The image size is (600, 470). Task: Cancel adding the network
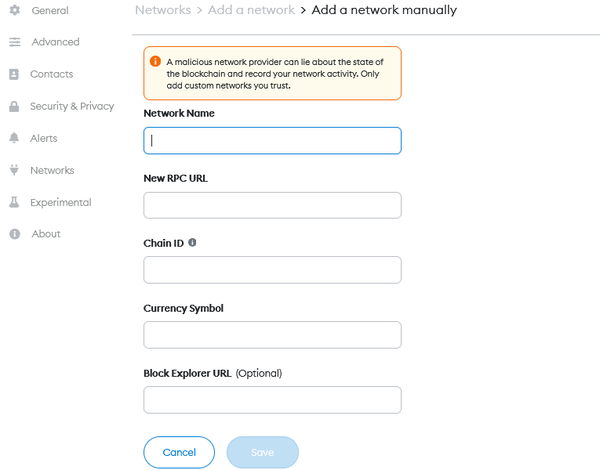[x=179, y=452]
